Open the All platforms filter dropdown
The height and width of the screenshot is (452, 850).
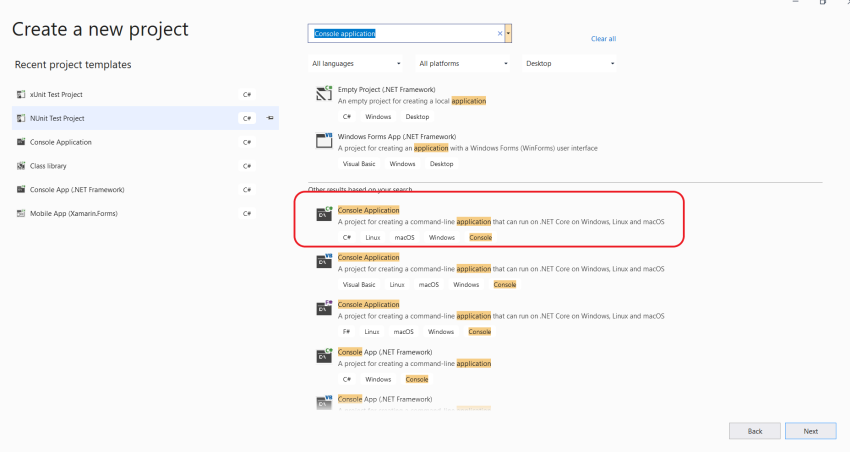pos(463,63)
